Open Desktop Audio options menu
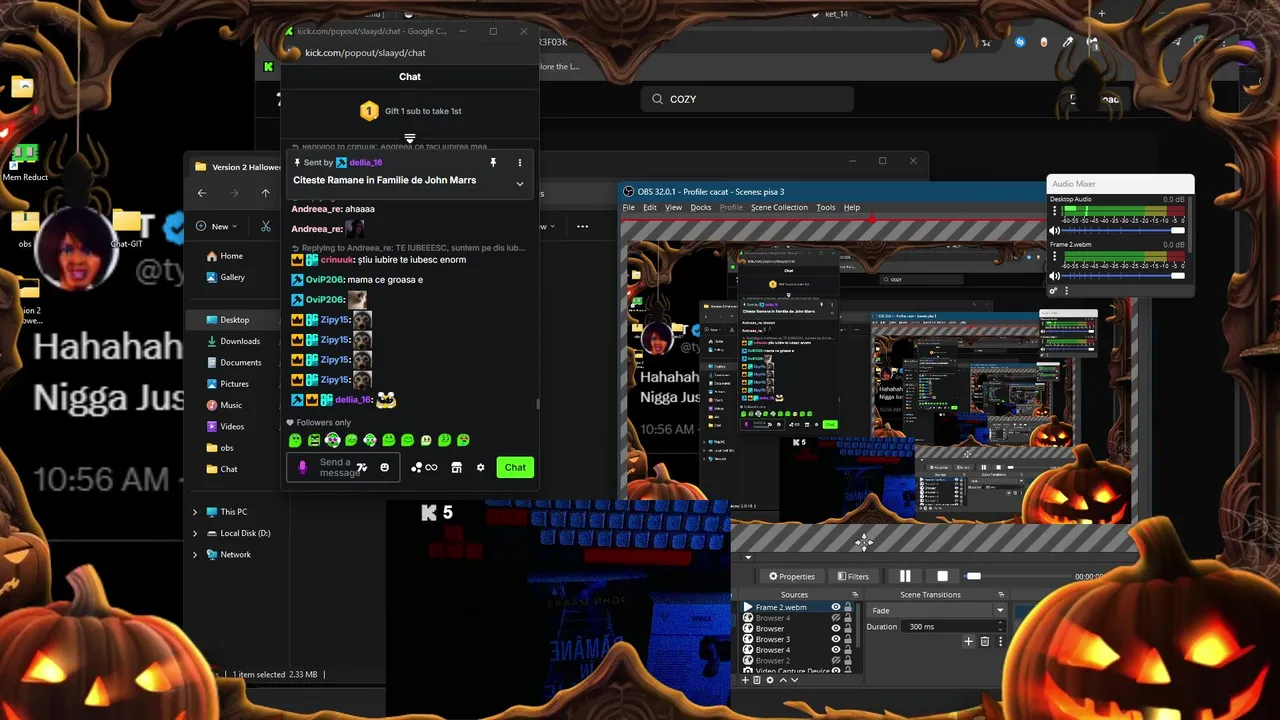1280x720 pixels. 1054,211
